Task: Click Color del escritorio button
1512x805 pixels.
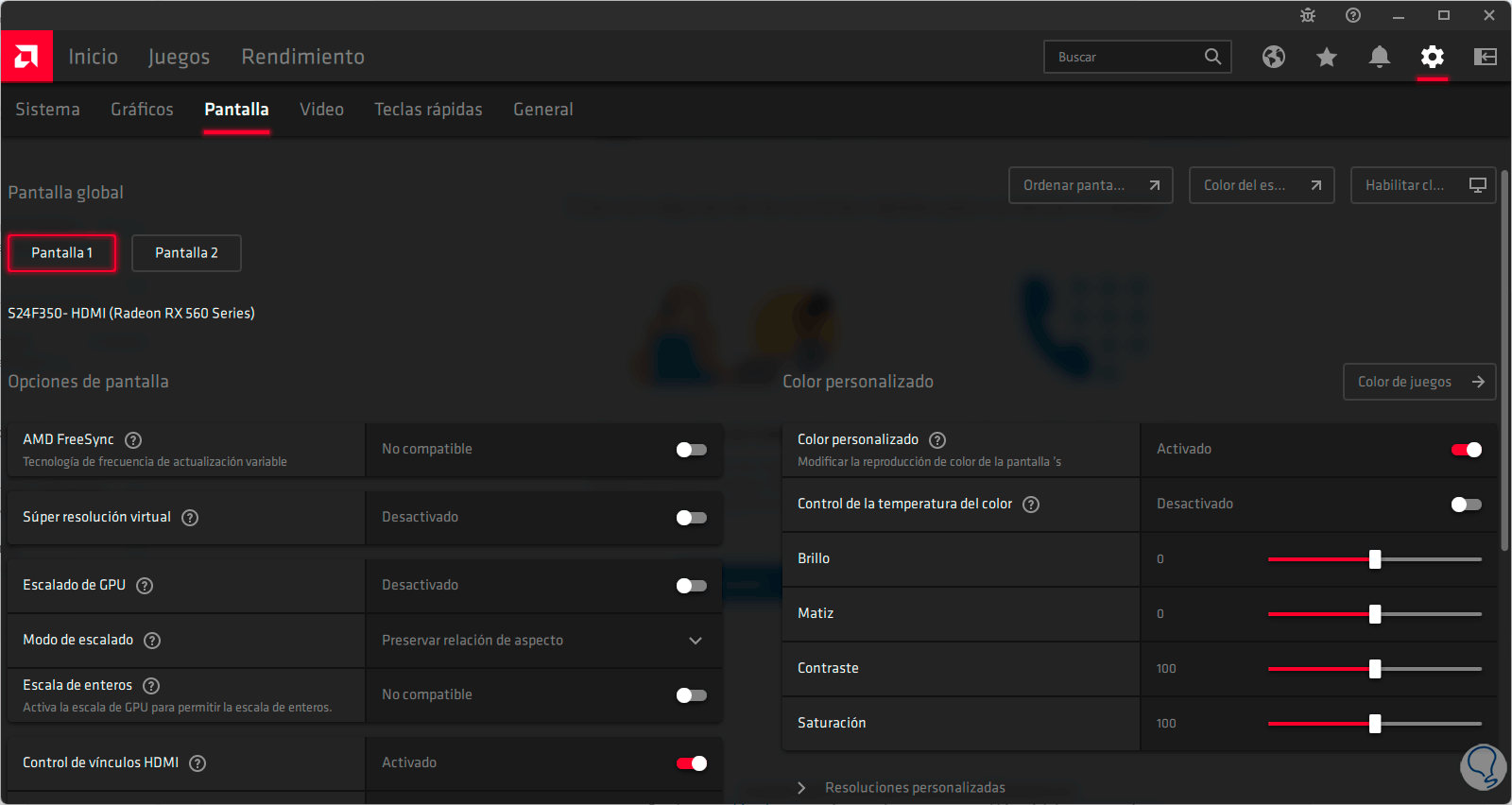Action: tap(1262, 185)
